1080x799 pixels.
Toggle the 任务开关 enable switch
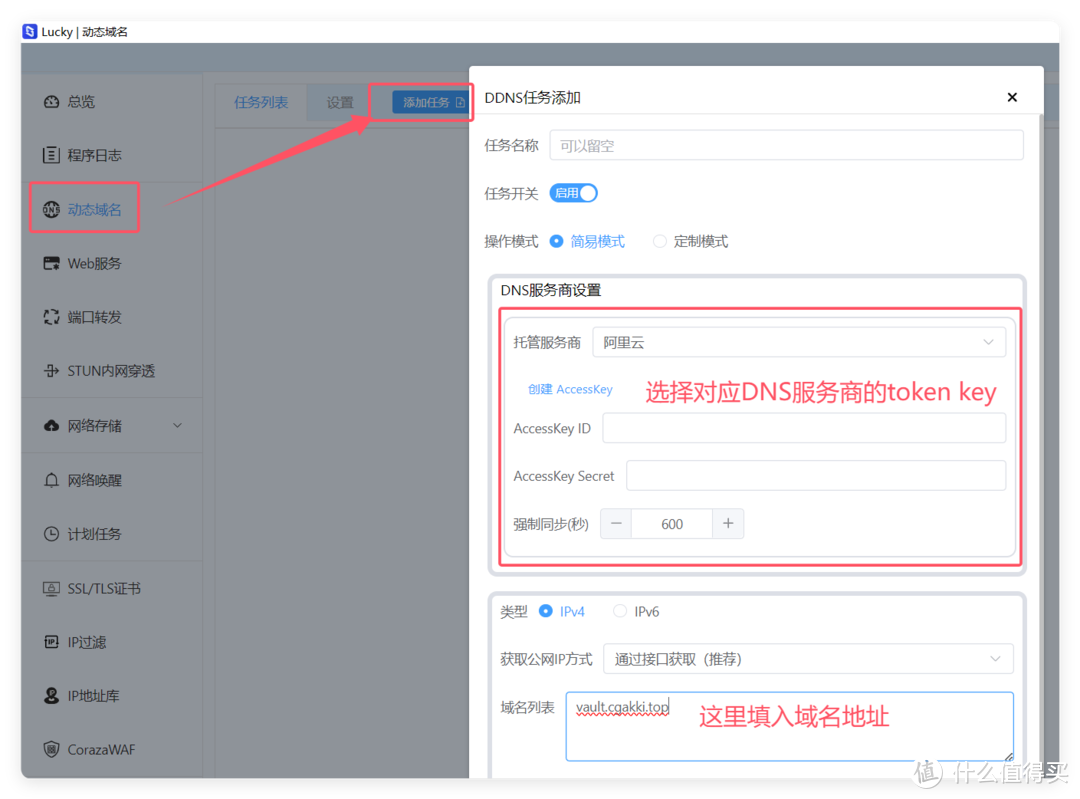(x=573, y=193)
